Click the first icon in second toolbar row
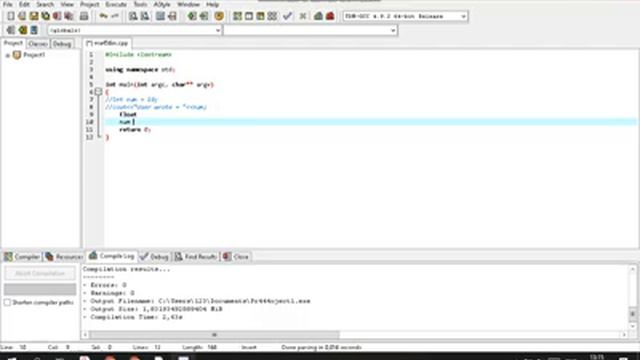Screen dimensions: 640x360 pyautogui.click(x=11, y=30)
